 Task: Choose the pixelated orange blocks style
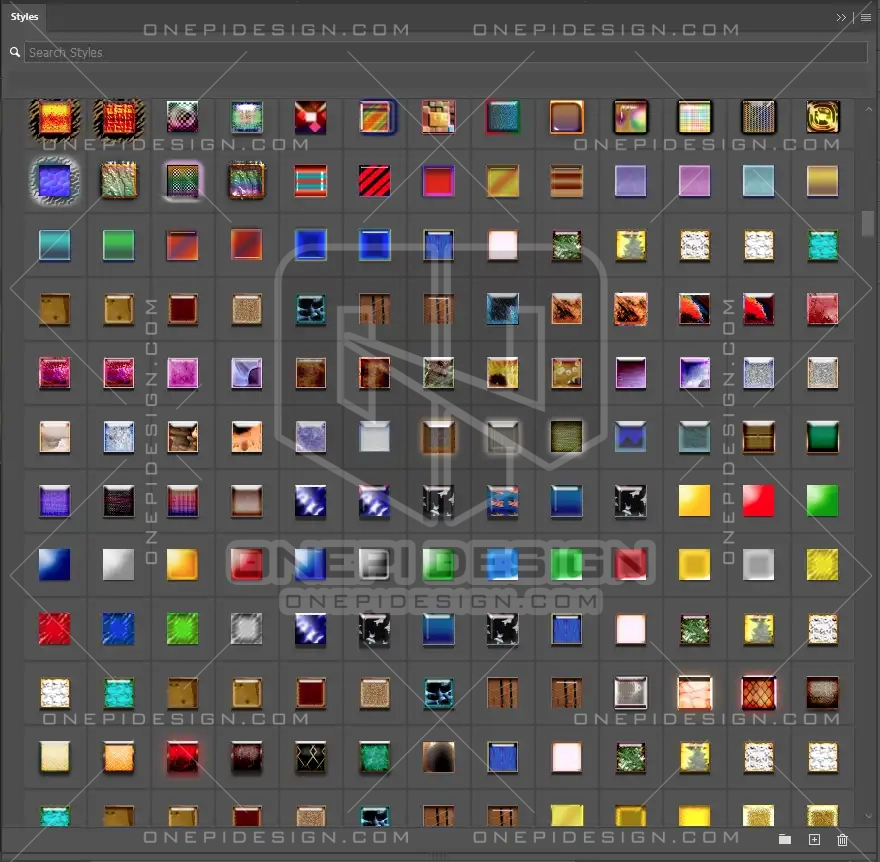tap(438, 117)
